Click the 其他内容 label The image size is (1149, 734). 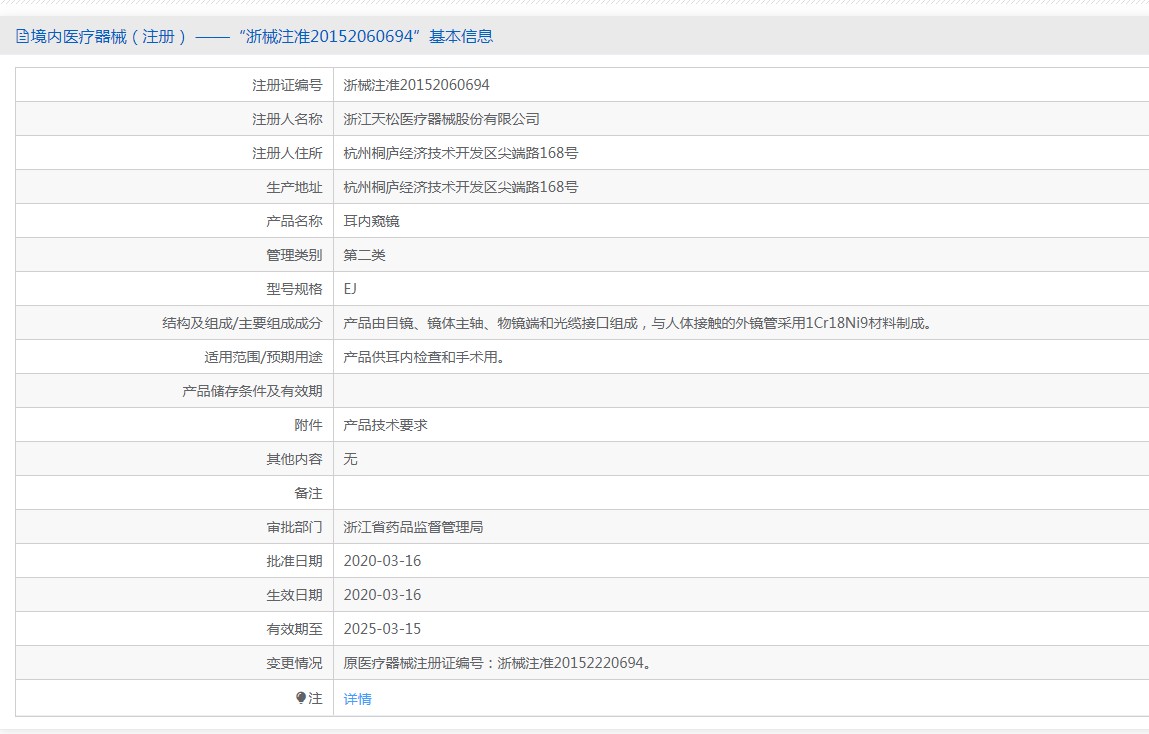click(x=294, y=459)
